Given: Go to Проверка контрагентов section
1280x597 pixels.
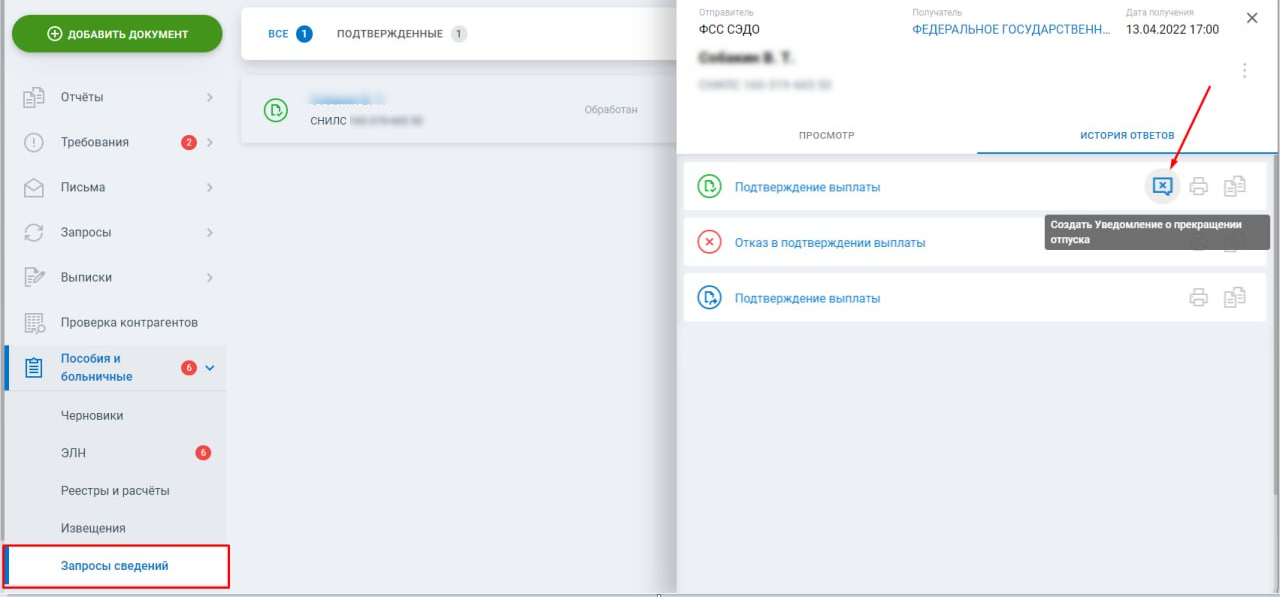Looking at the screenshot, I should click(x=129, y=322).
